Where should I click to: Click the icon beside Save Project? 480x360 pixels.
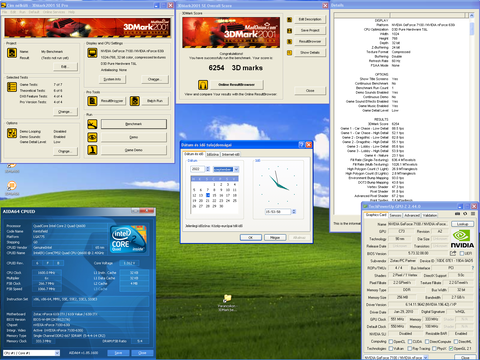point(289,31)
